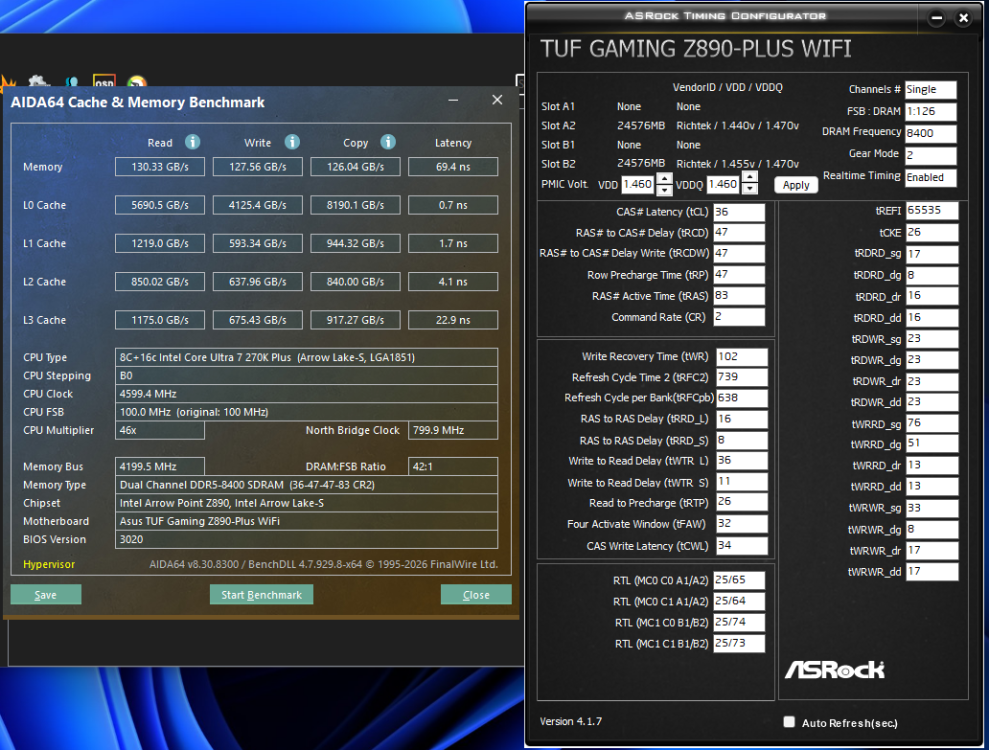The width and height of the screenshot is (989, 750).
Task: Click the yellow Hypervisor label
Action: point(49,564)
